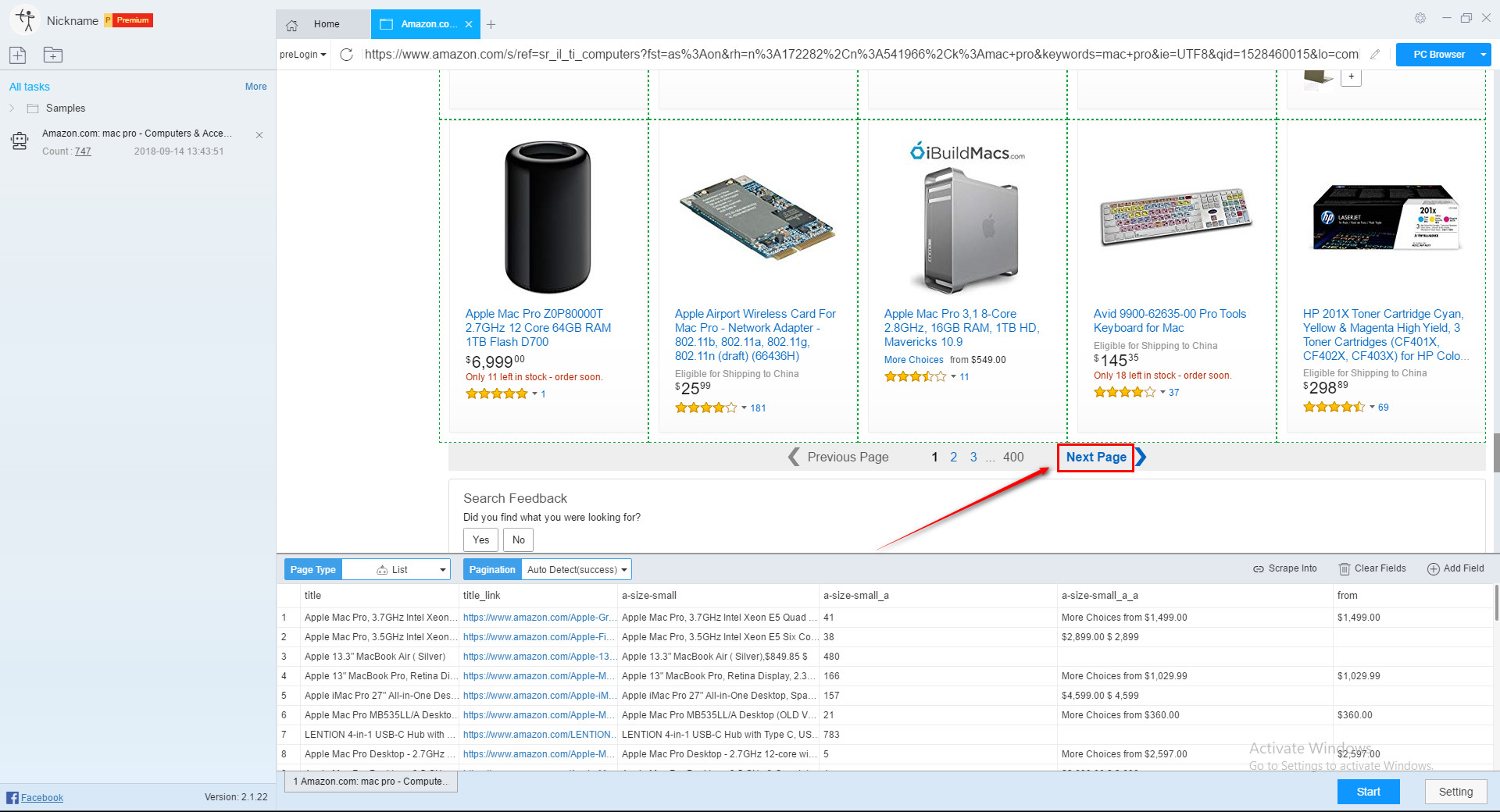Click the Home tab house icon
Viewport: 1500px width, 812px height.
tap(292, 25)
